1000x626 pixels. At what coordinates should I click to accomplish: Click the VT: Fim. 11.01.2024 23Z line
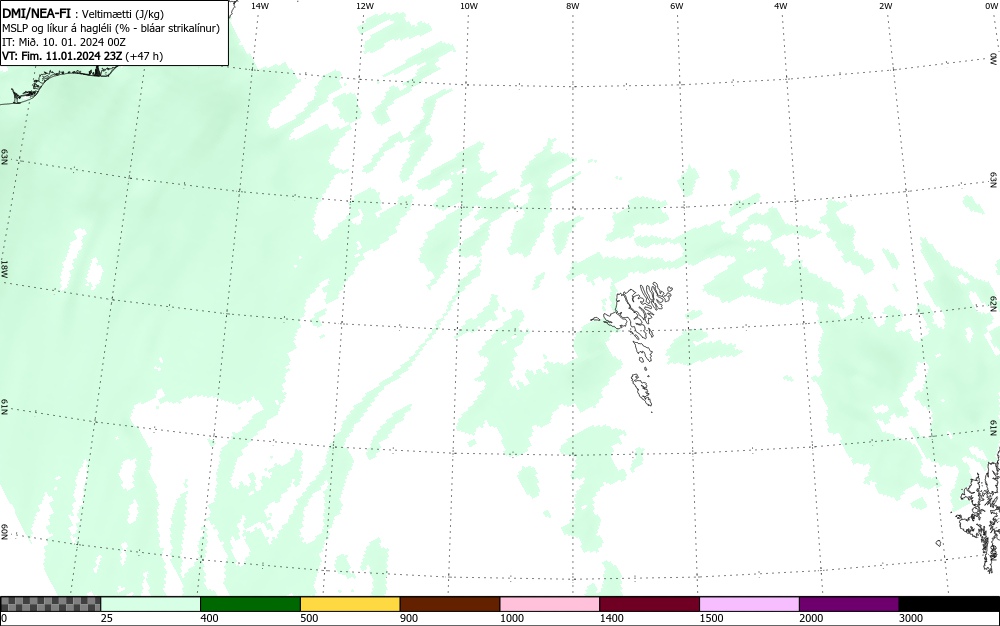coord(82,56)
